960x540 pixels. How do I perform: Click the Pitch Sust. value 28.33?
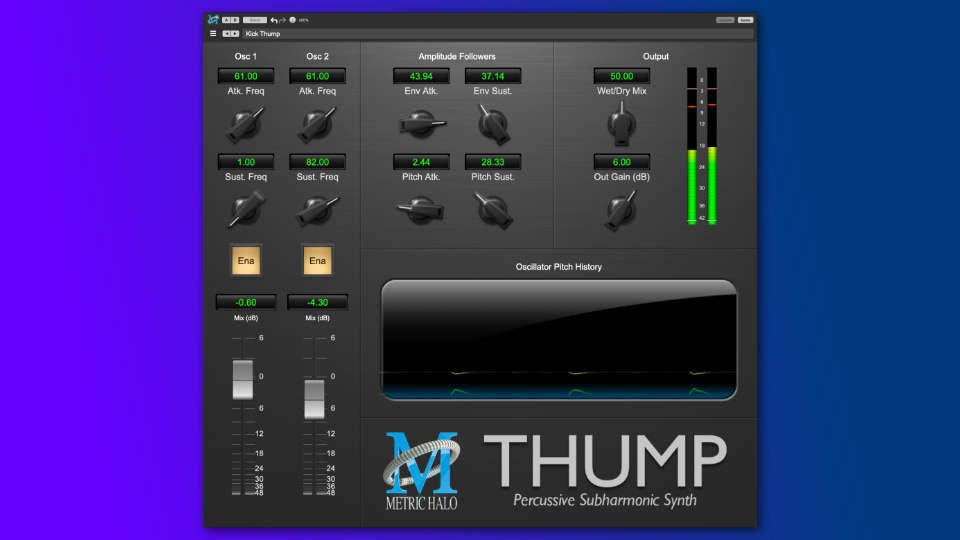492,162
